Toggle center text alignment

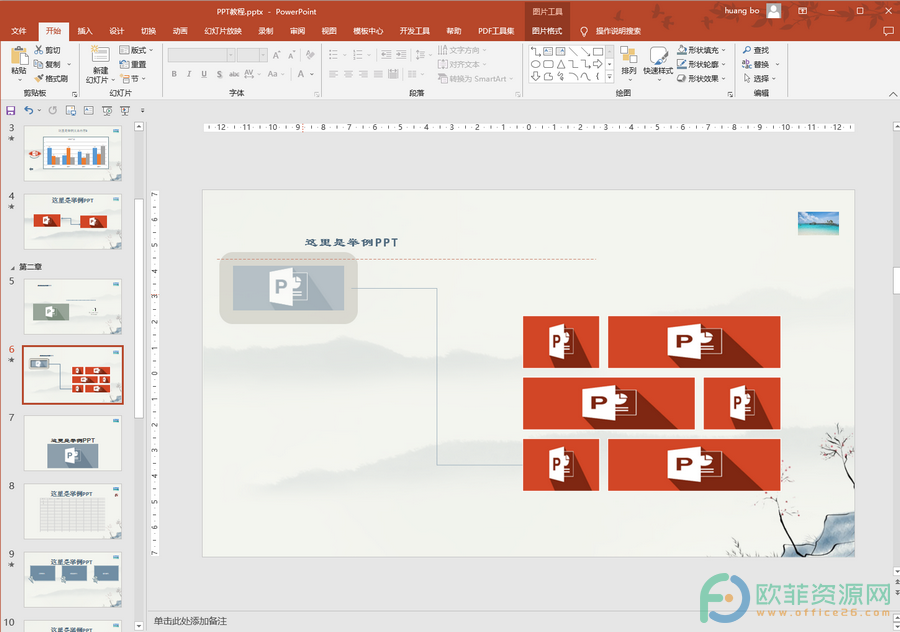(x=348, y=74)
